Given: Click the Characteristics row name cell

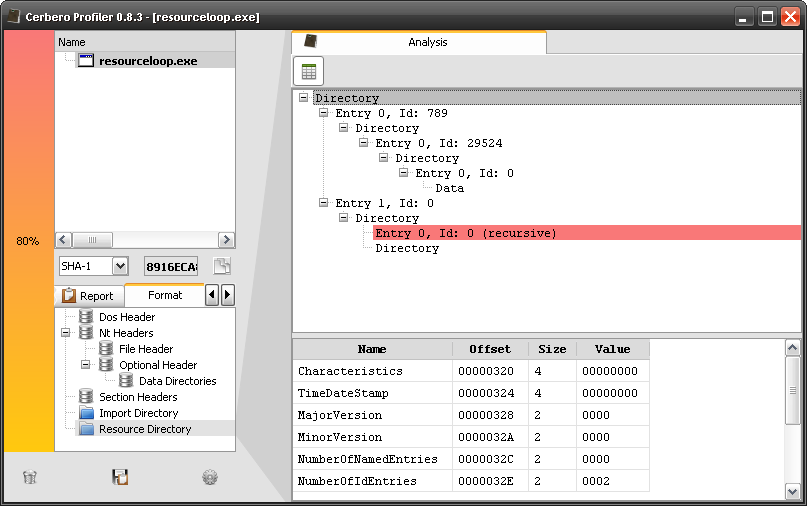Looking at the screenshot, I should [373, 371].
